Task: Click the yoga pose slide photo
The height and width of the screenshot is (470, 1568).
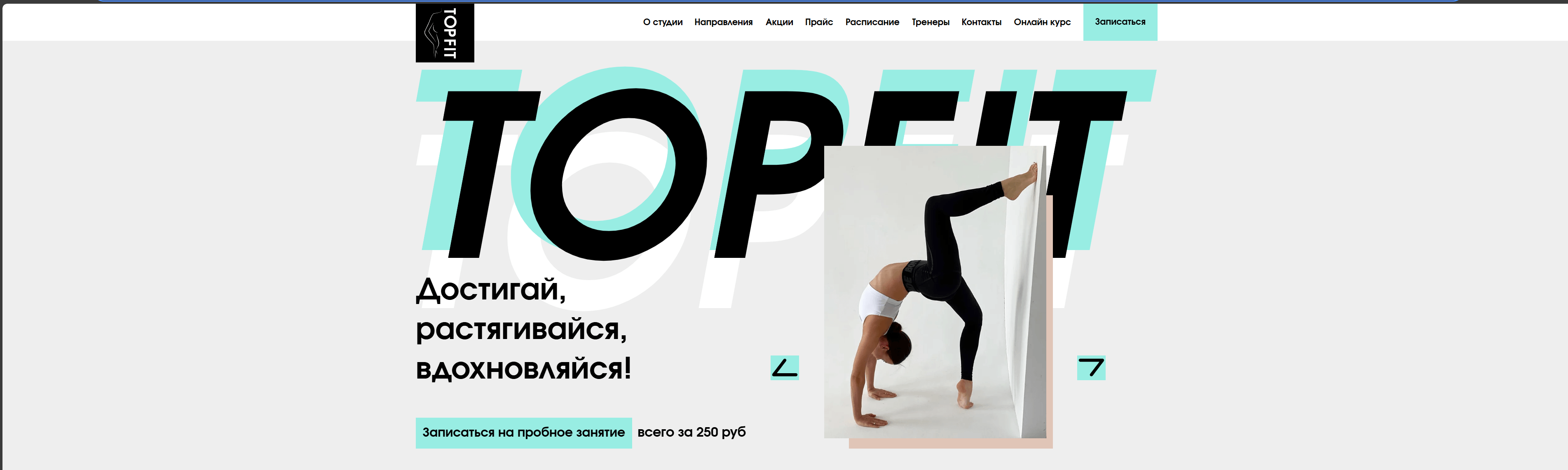Action: pyautogui.click(x=935, y=292)
